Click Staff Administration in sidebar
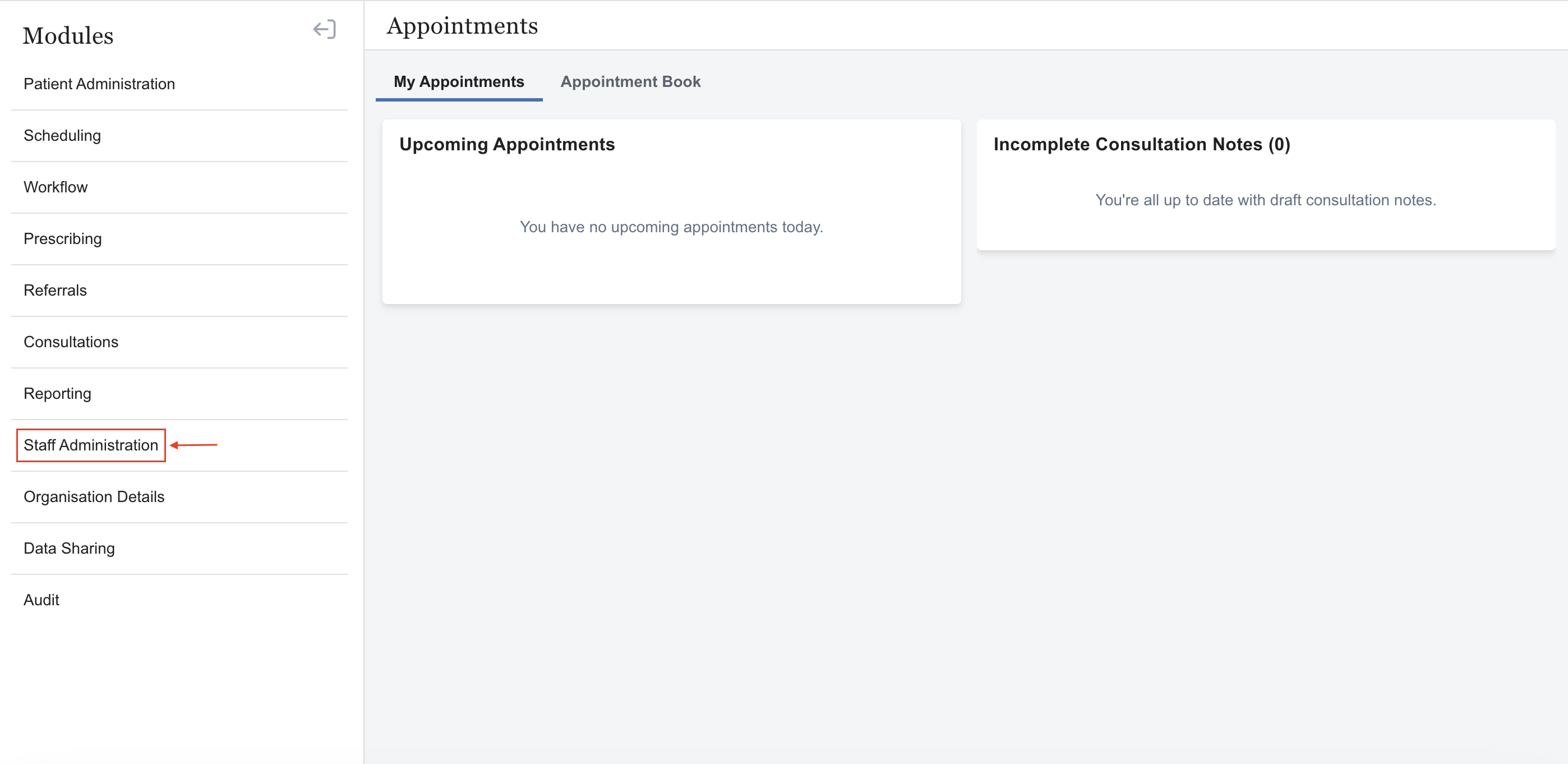 (x=91, y=445)
